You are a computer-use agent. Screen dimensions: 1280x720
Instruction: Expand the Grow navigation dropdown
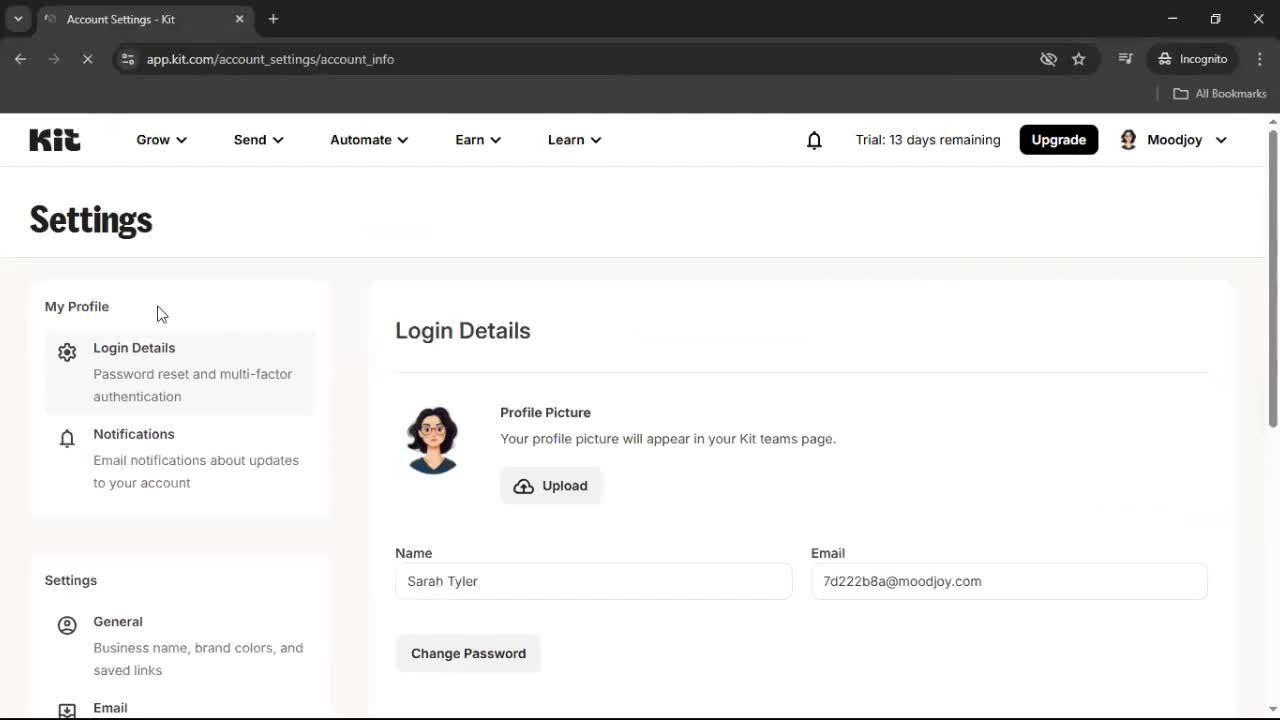click(161, 140)
